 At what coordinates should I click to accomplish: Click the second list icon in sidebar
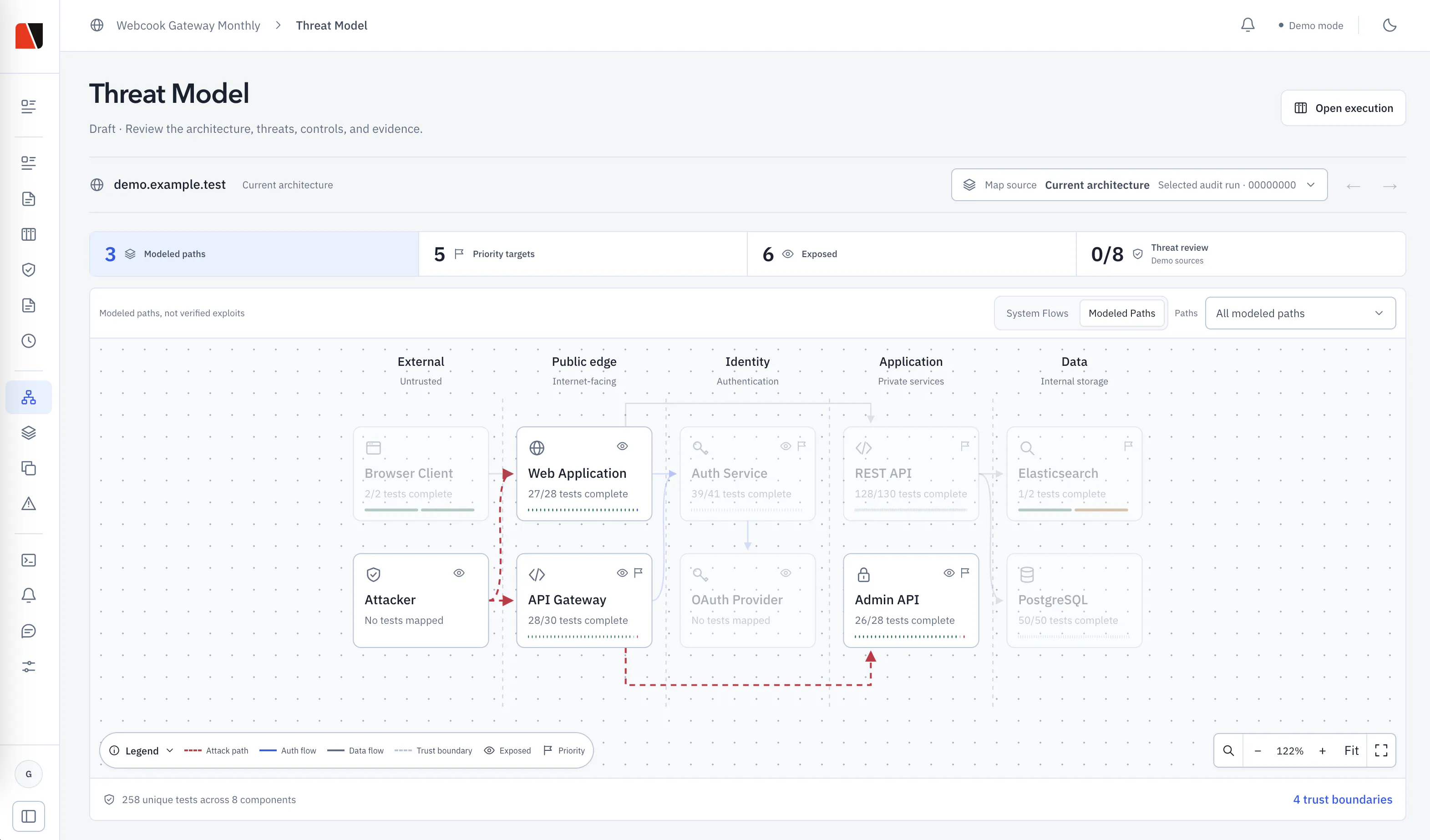[x=28, y=163]
